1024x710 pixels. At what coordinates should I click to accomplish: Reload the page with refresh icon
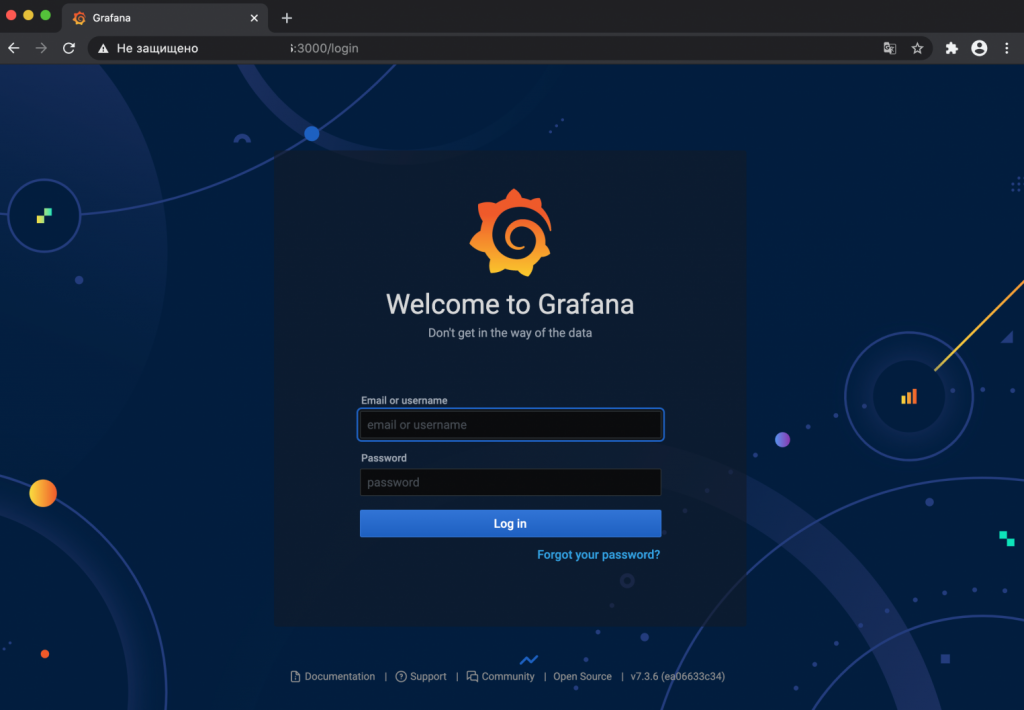[x=69, y=48]
